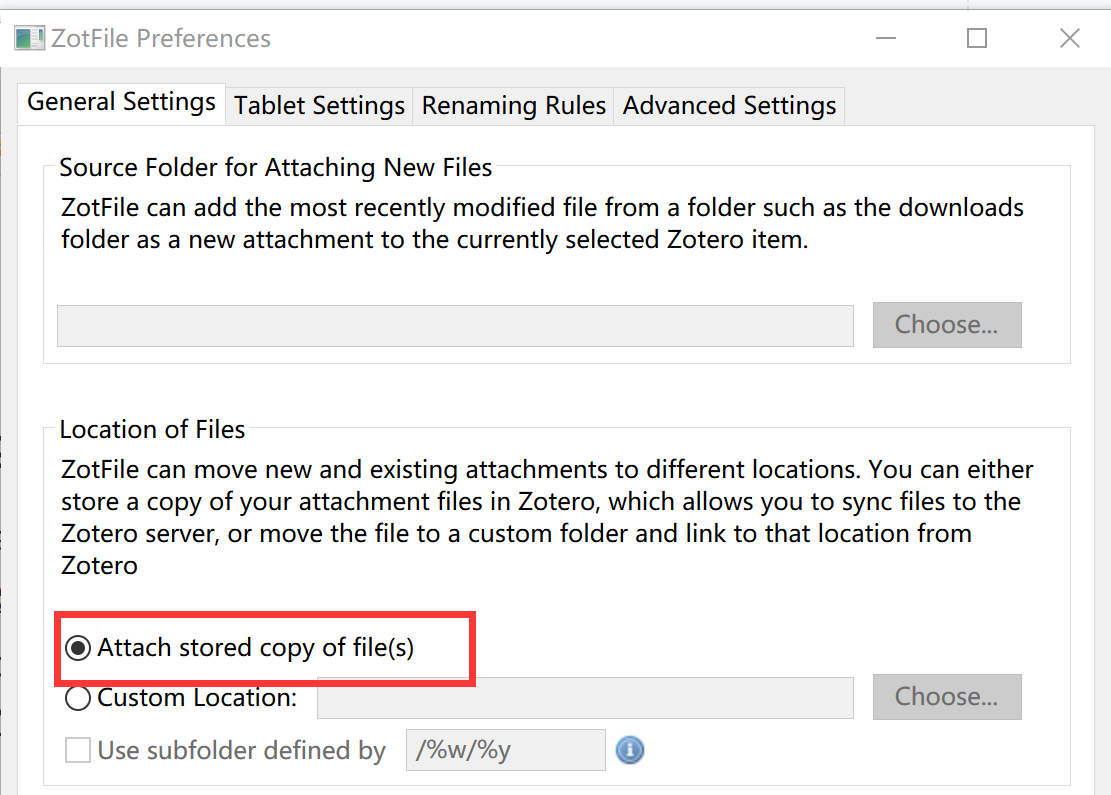Screen dimensions: 1111x795
Task: Enable the "Use subfolder defined by" checkbox
Action: click(78, 750)
